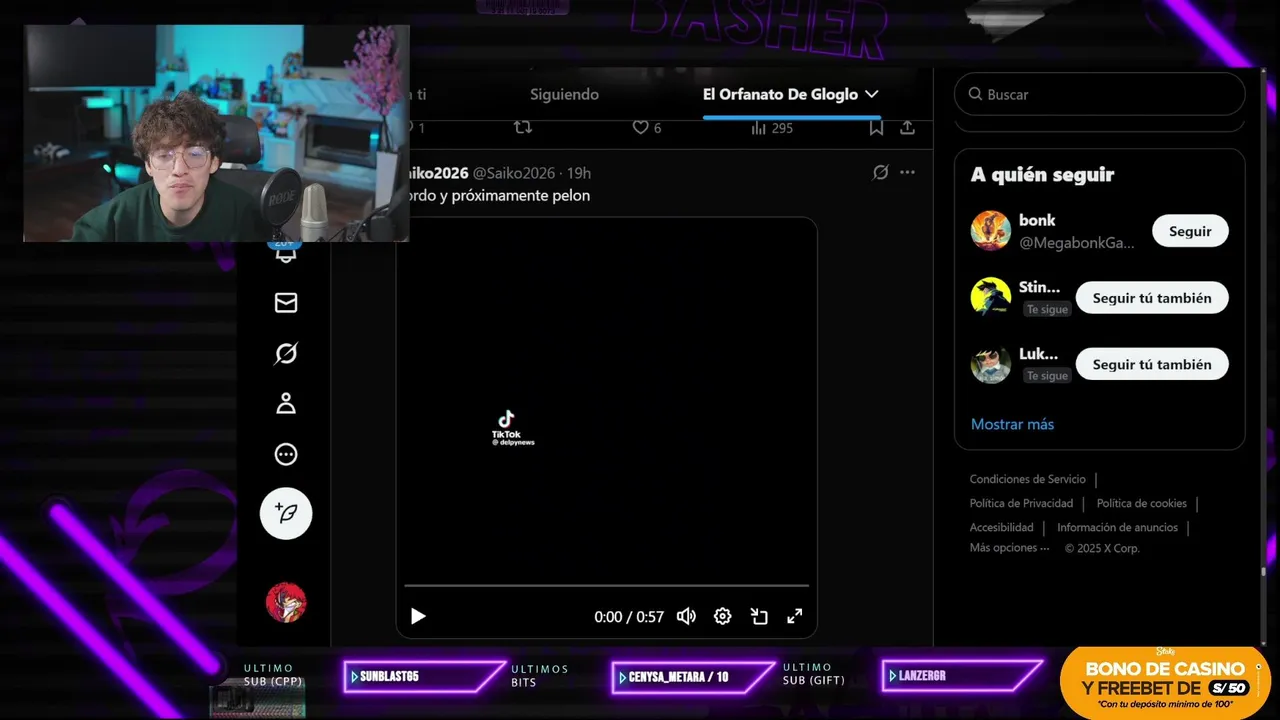1280x720 pixels.
Task: Expand the video to fullscreen
Action: click(x=794, y=616)
